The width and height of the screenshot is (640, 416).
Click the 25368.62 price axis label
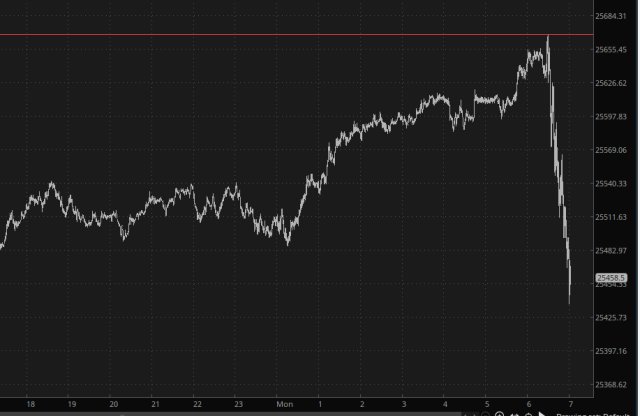[610, 385]
